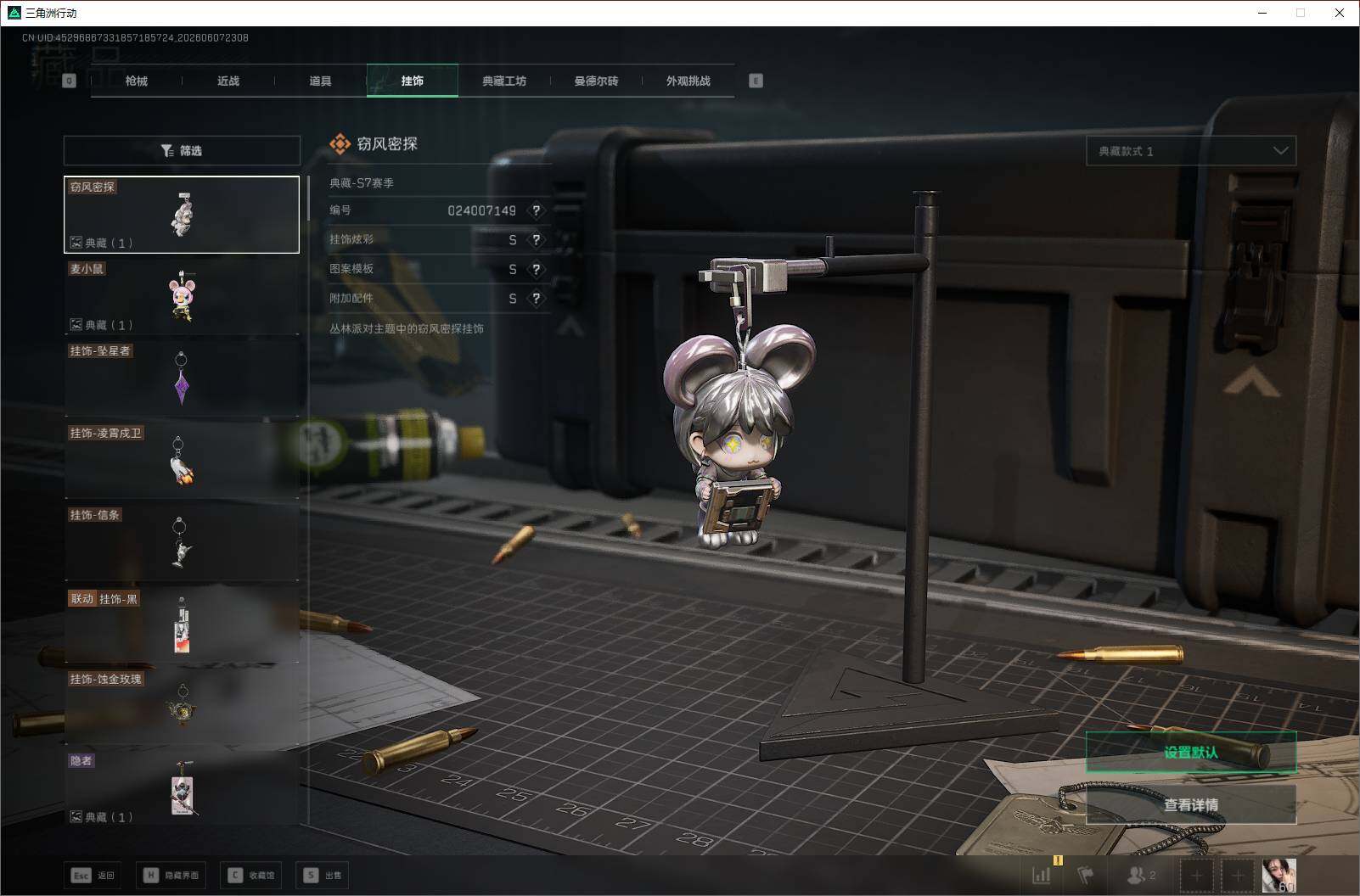Click the E next-tab key icon
Viewport: 1360px width, 896px height.
(x=756, y=81)
